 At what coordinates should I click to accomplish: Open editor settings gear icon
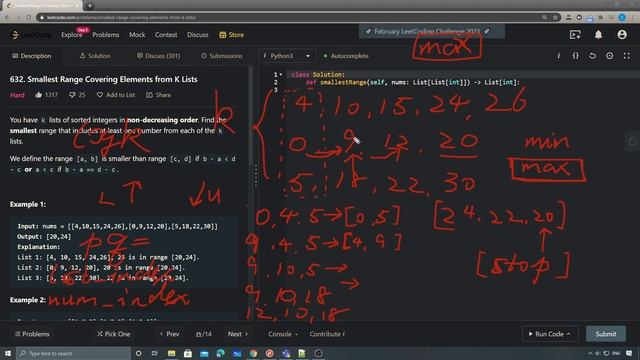(609, 56)
